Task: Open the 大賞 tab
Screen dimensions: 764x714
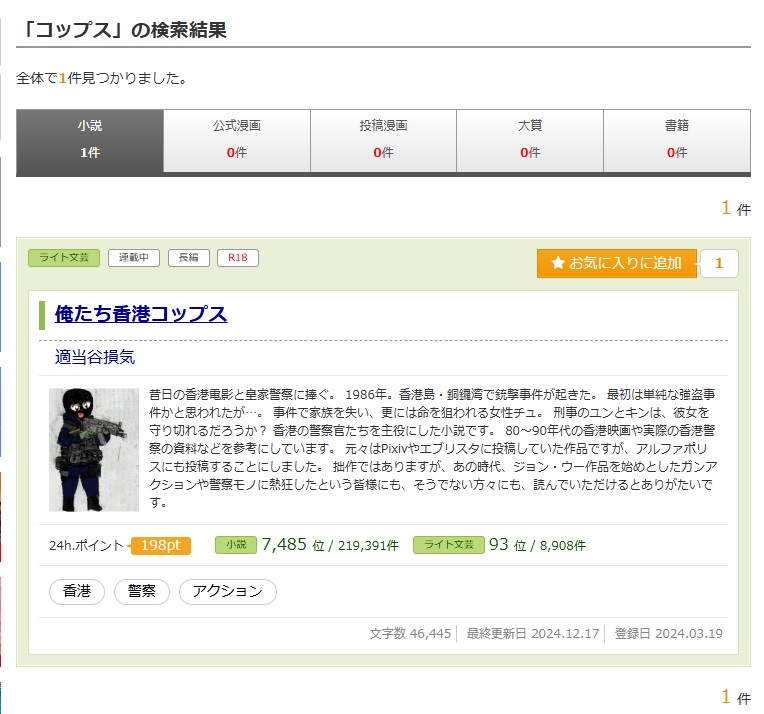Action: click(x=530, y=140)
